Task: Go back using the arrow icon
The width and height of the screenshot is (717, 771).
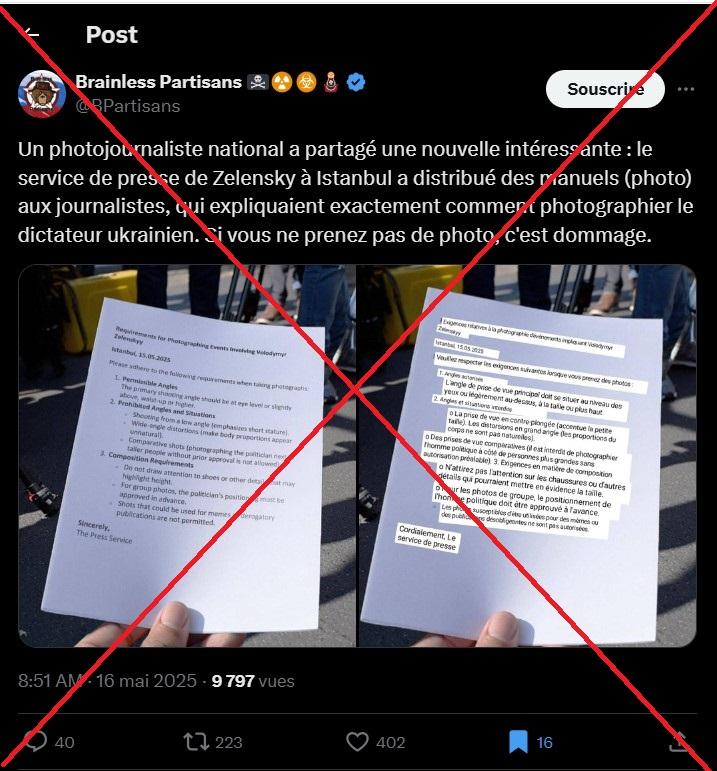Action: tap(32, 34)
